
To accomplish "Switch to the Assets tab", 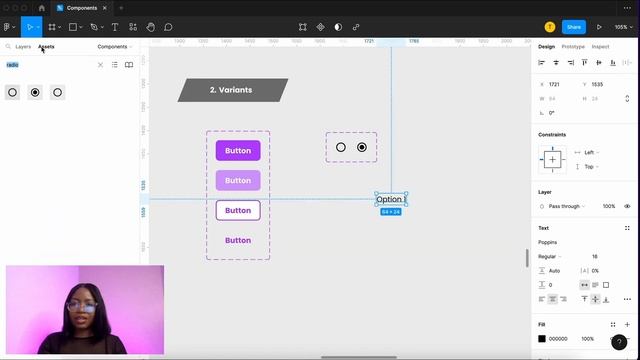I will (46, 47).
